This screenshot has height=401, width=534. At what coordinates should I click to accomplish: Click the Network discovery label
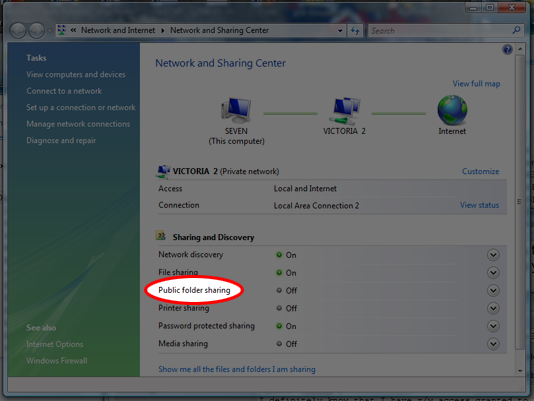[x=191, y=255]
